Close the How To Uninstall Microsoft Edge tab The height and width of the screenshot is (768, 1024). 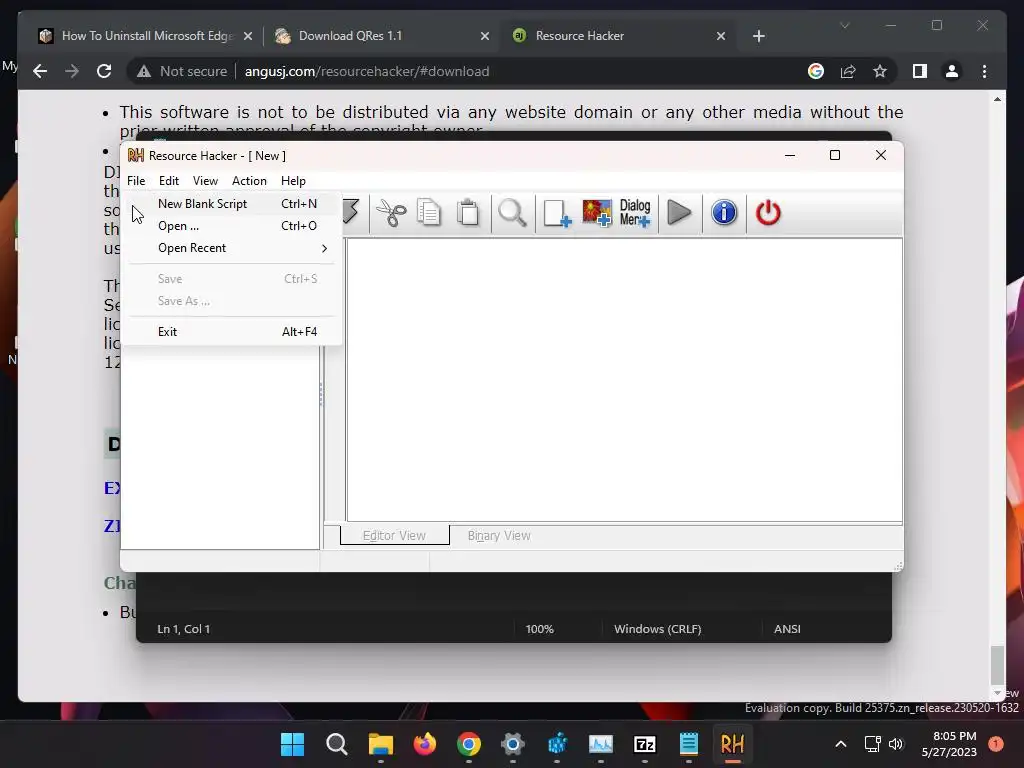point(248,36)
